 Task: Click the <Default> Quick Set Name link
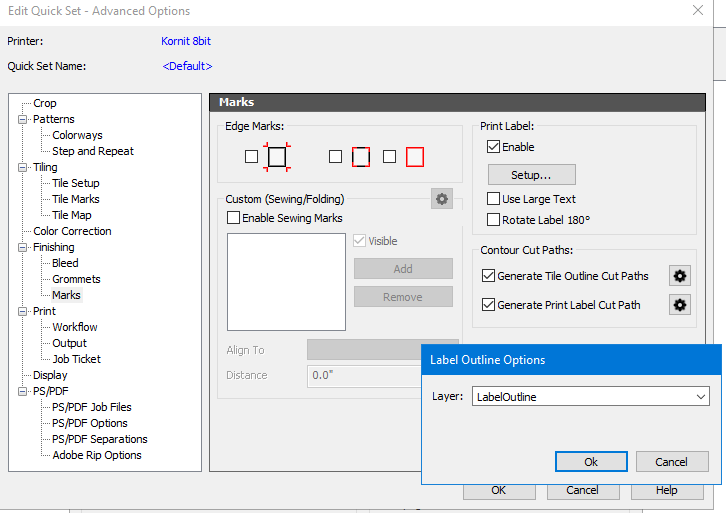187,66
